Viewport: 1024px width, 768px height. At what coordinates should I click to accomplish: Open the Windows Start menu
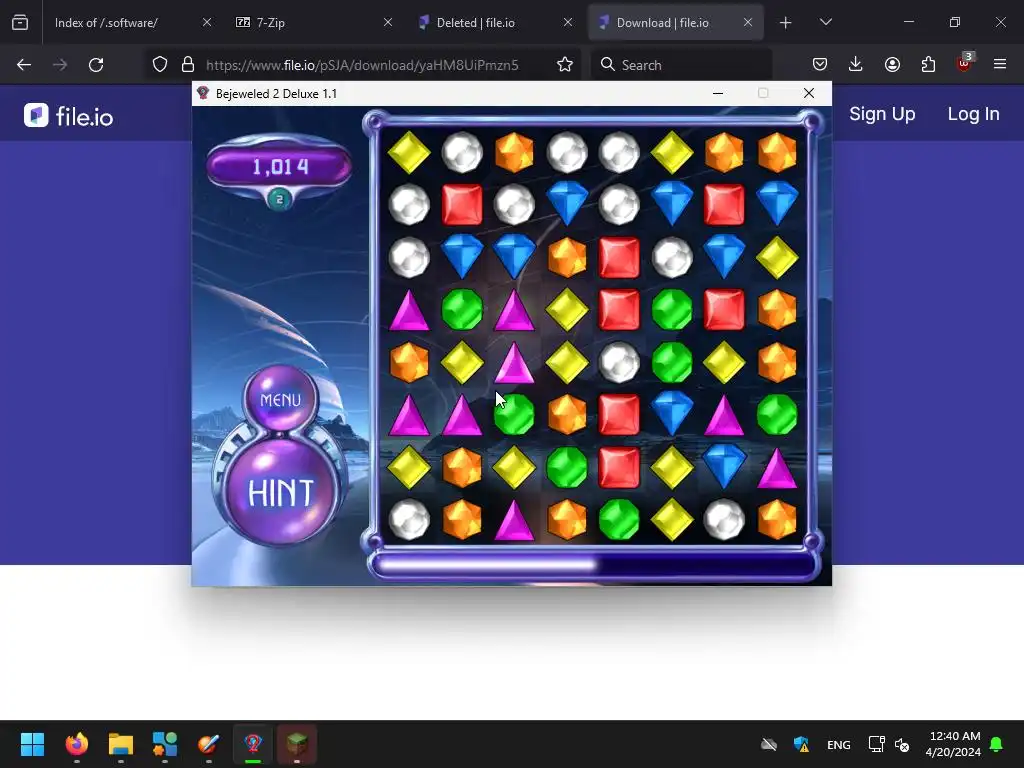pyautogui.click(x=32, y=744)
